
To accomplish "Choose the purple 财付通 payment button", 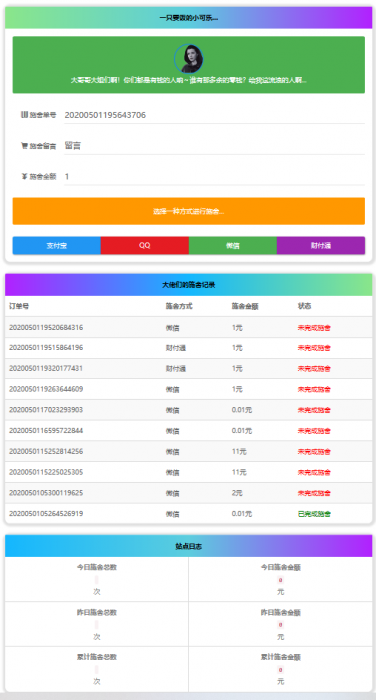I will 321,246.
